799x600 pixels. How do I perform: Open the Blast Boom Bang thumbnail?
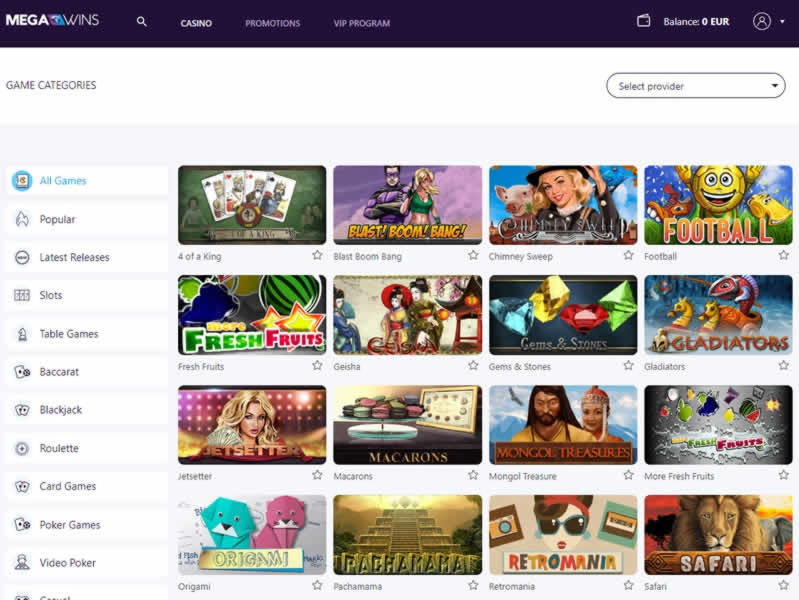[x=408, y=205]
